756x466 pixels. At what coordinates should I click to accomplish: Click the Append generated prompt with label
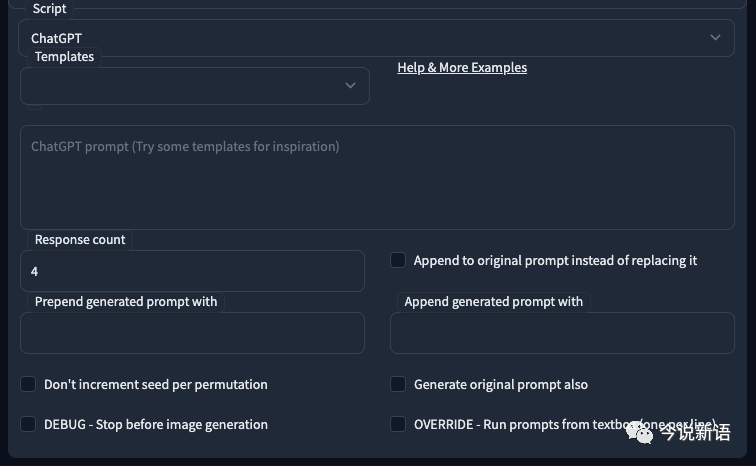493,301
